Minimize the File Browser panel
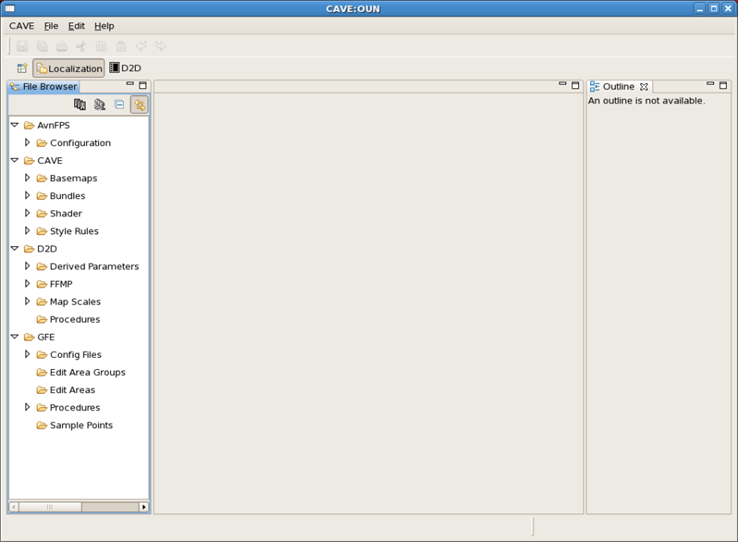738x542 pixels. coord(130,84)
